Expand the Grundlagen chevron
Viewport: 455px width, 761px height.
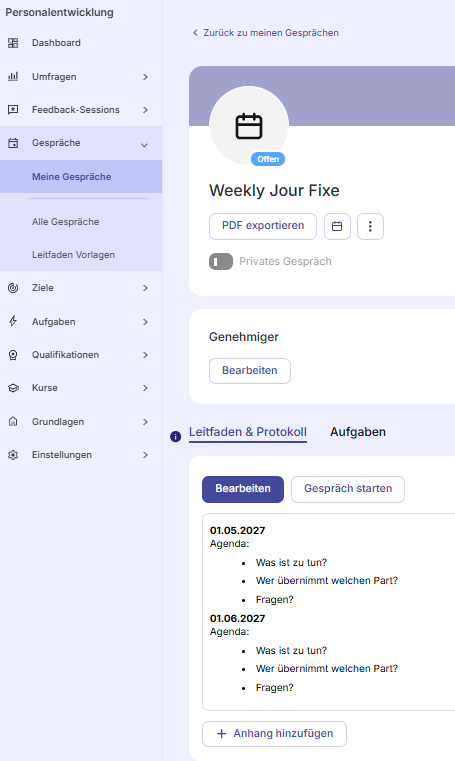coord(145,422)
